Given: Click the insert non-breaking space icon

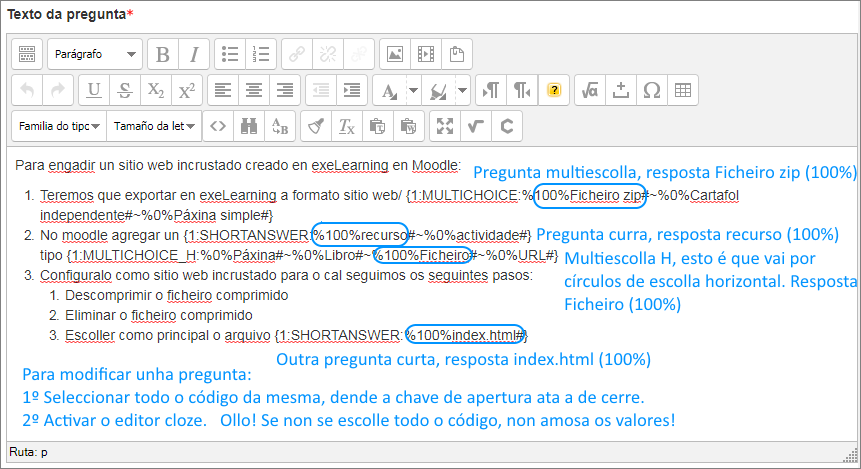Looking at the screenshot, I should [x=620, y=90].
